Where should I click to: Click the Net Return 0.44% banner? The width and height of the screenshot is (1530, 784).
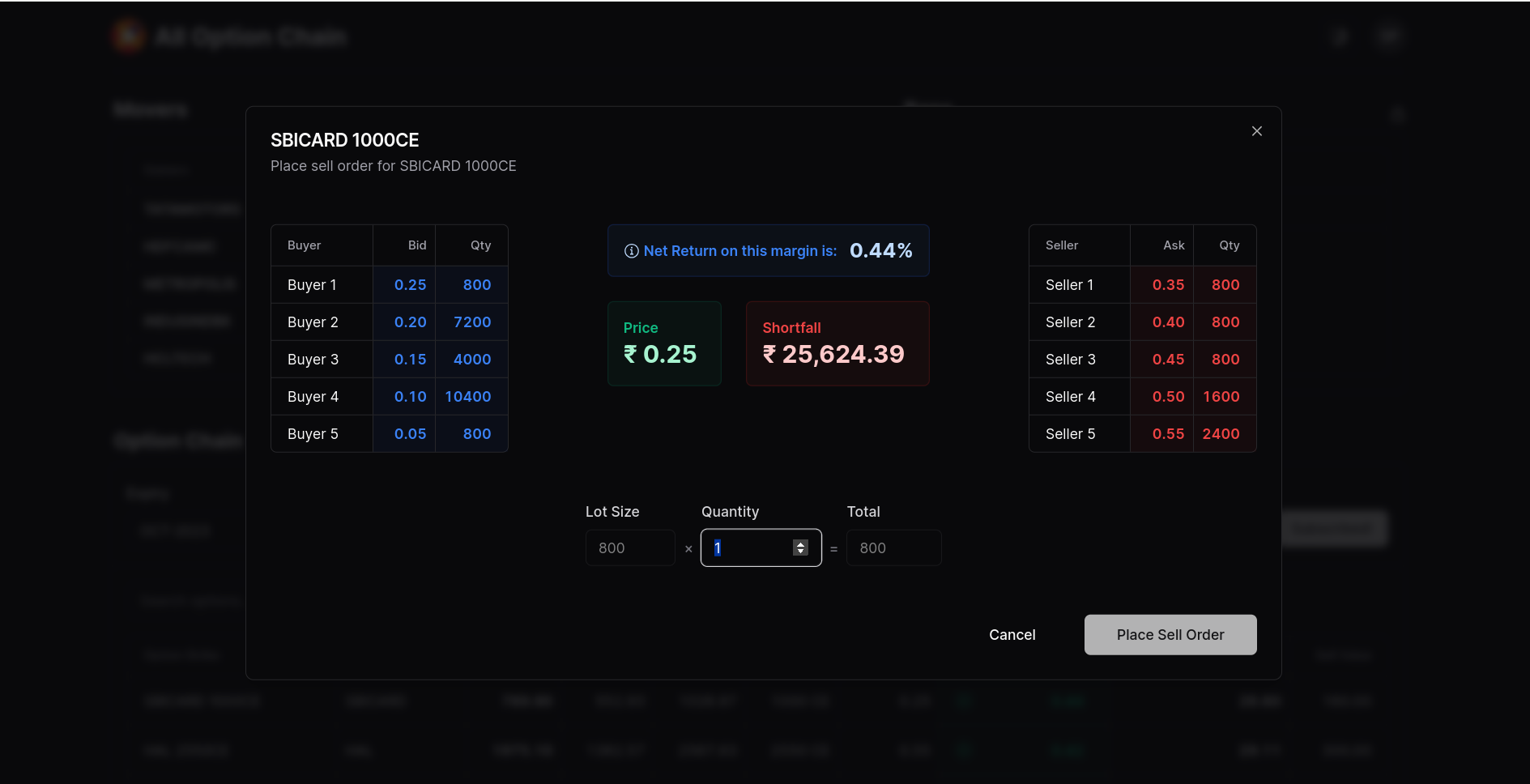click(768, 250)
